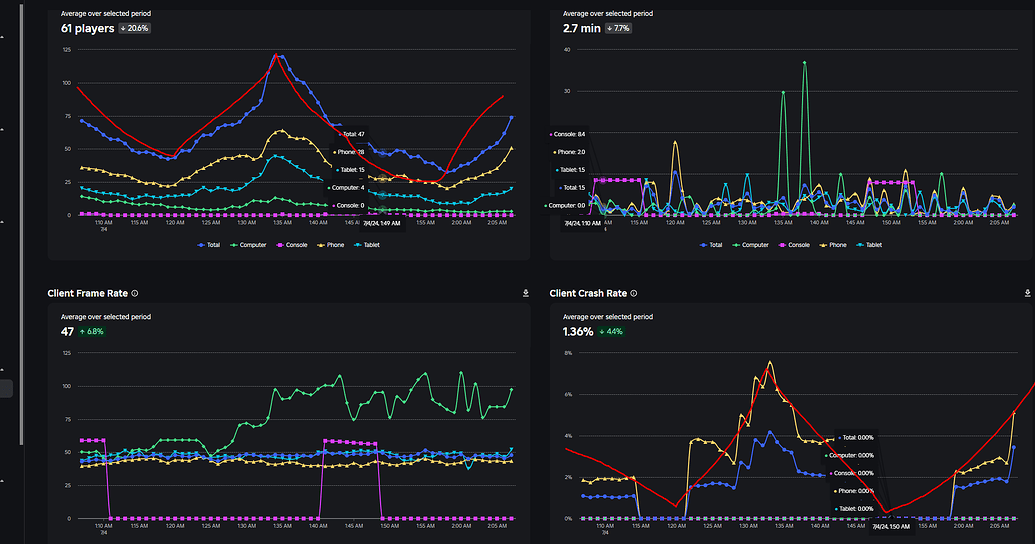Image resolution: width=1035 pixels, height=544 pixels.
Task: Click 'Console: 0.00%' in the crash rate tooltip
Action: (x=852, y=473)
